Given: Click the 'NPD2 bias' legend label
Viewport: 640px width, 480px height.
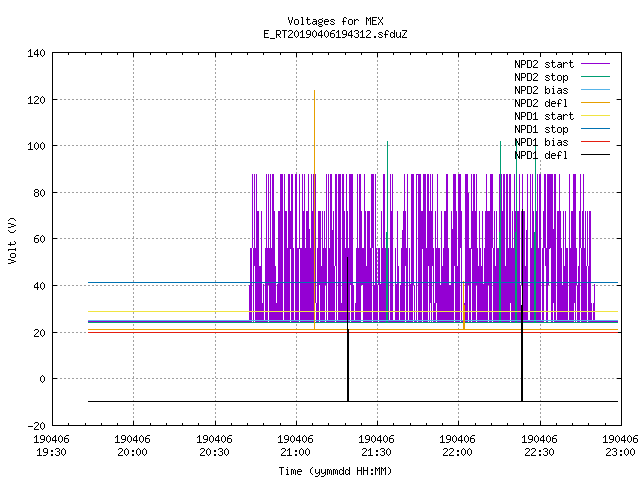Looking at the screenshot, I should point(541,90).
